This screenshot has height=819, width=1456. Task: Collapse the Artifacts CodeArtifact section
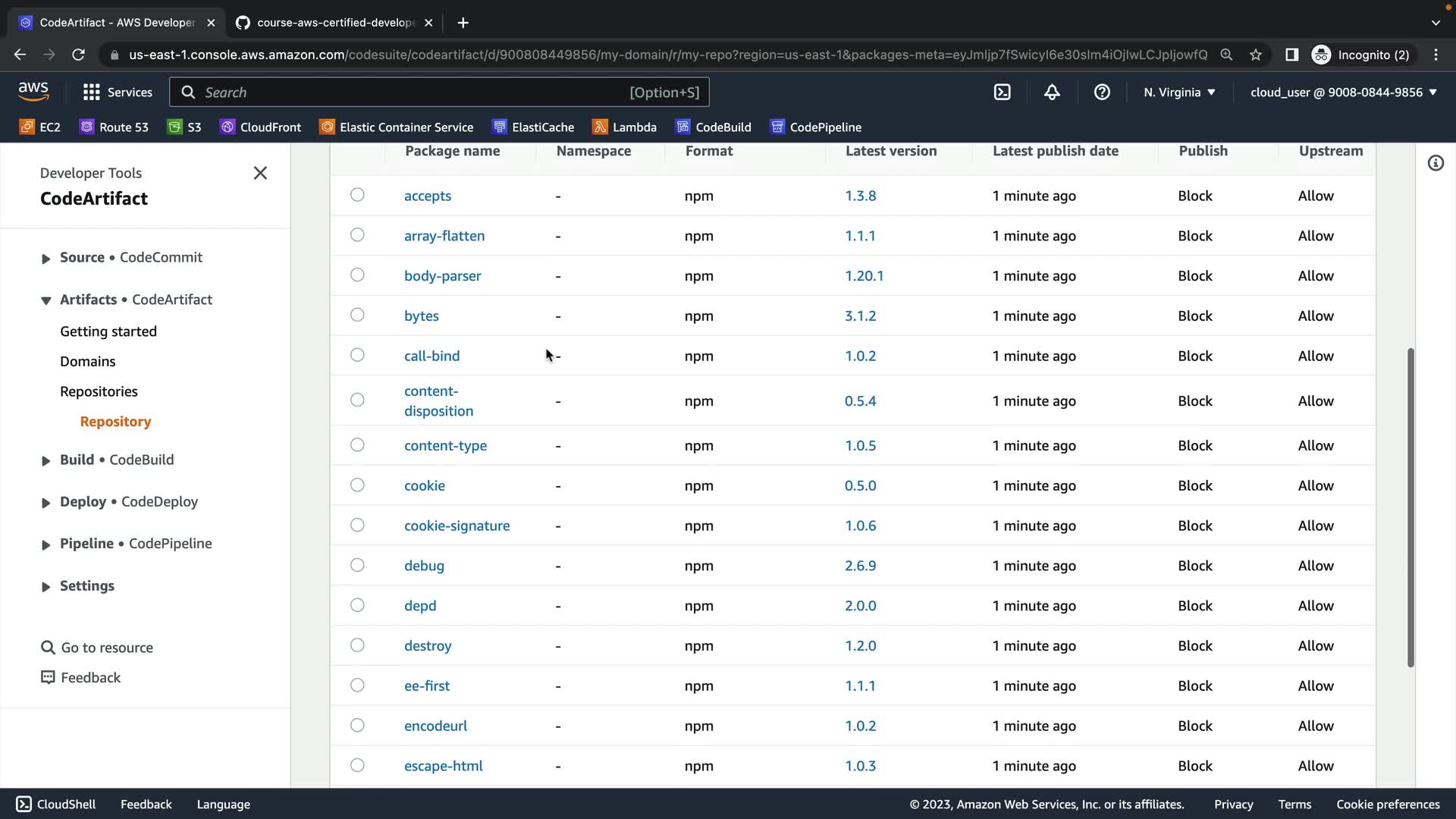pyautogui.click(x=46, y=300)
